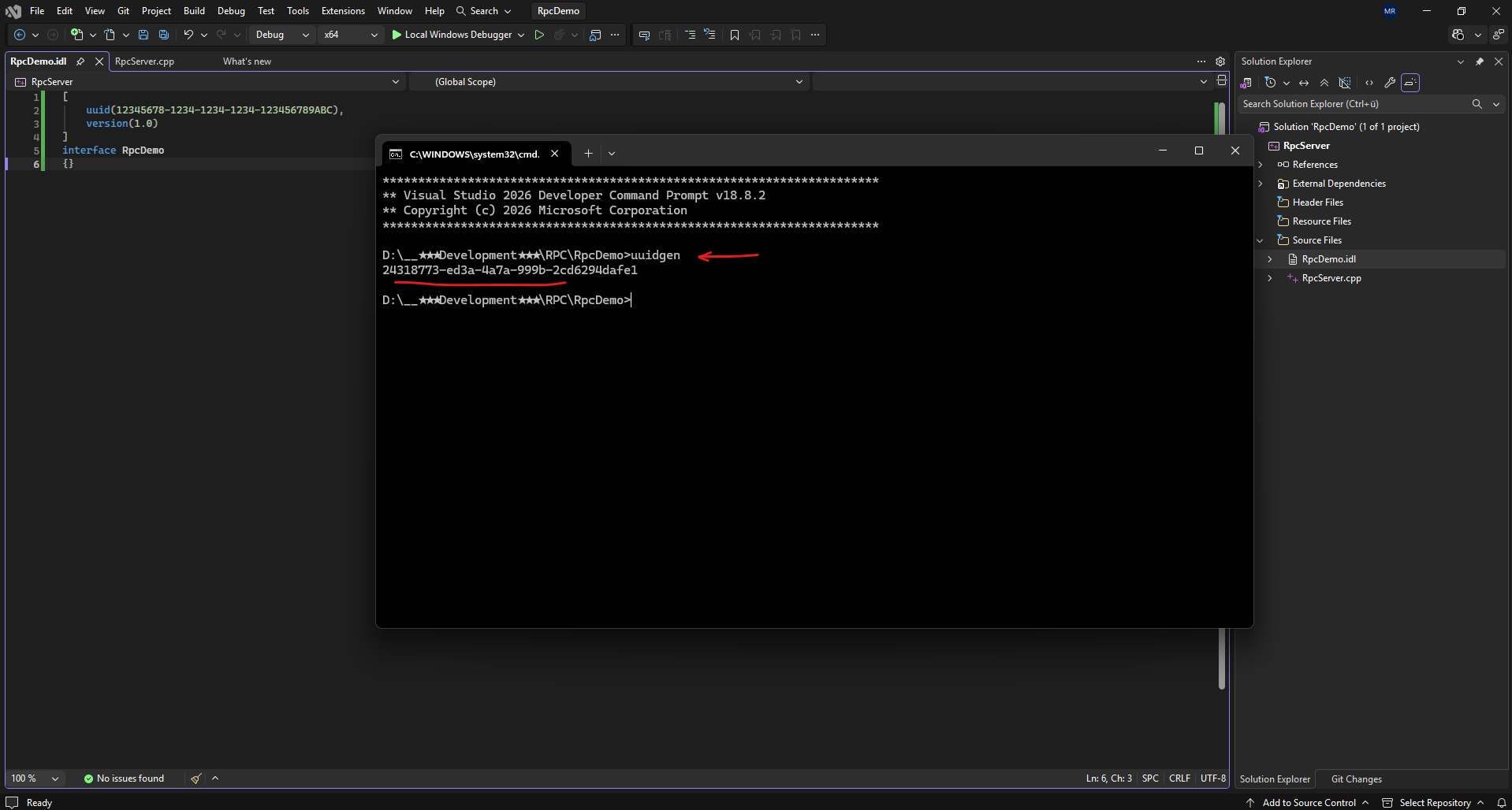Image resolution: width=1512 pixels, height=810 pixels.
Task: Add a new tab in command prompt
Action: coord(588,154)
